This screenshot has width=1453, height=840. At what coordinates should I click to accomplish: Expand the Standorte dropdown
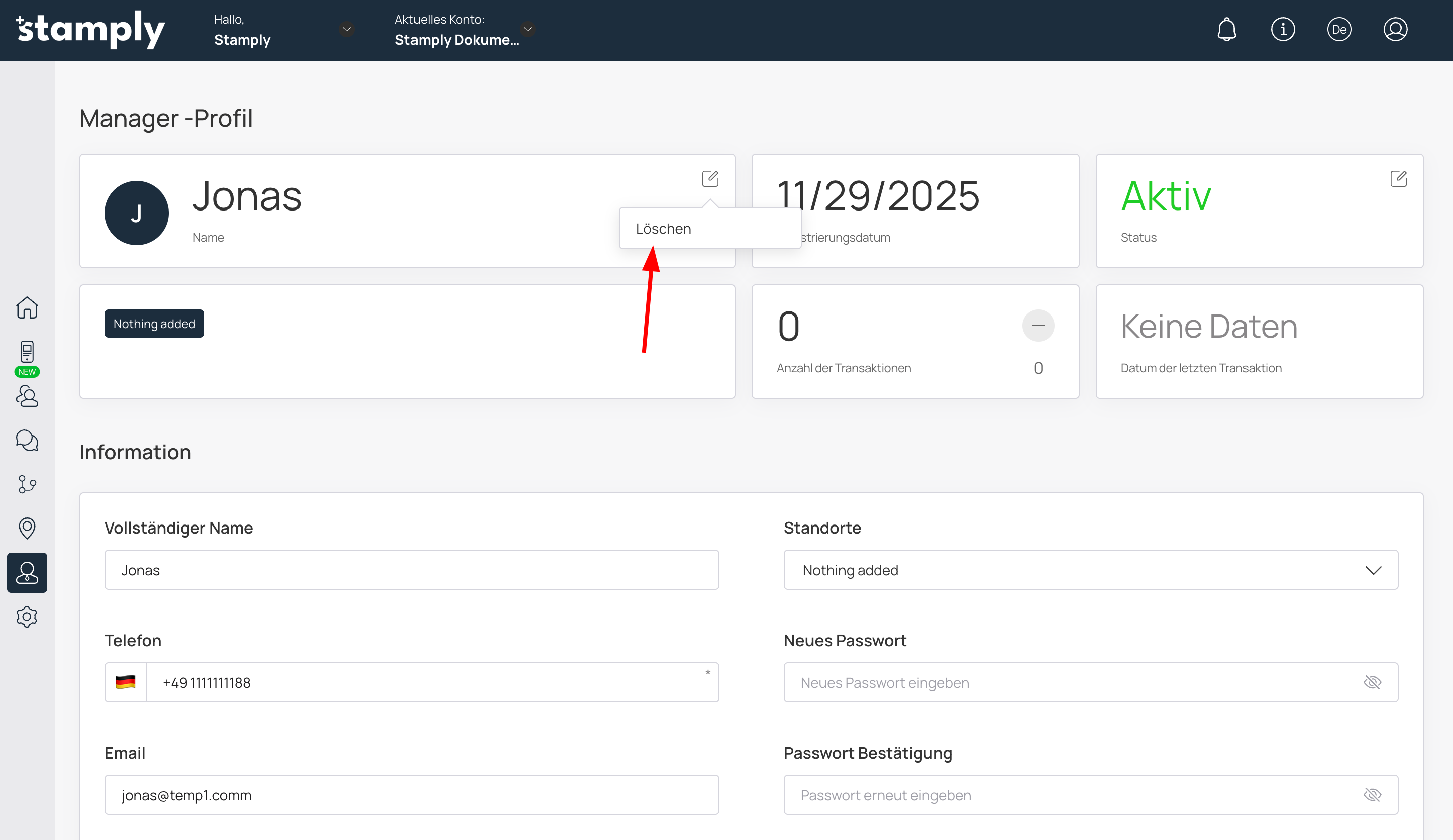tap(1373, 570)
